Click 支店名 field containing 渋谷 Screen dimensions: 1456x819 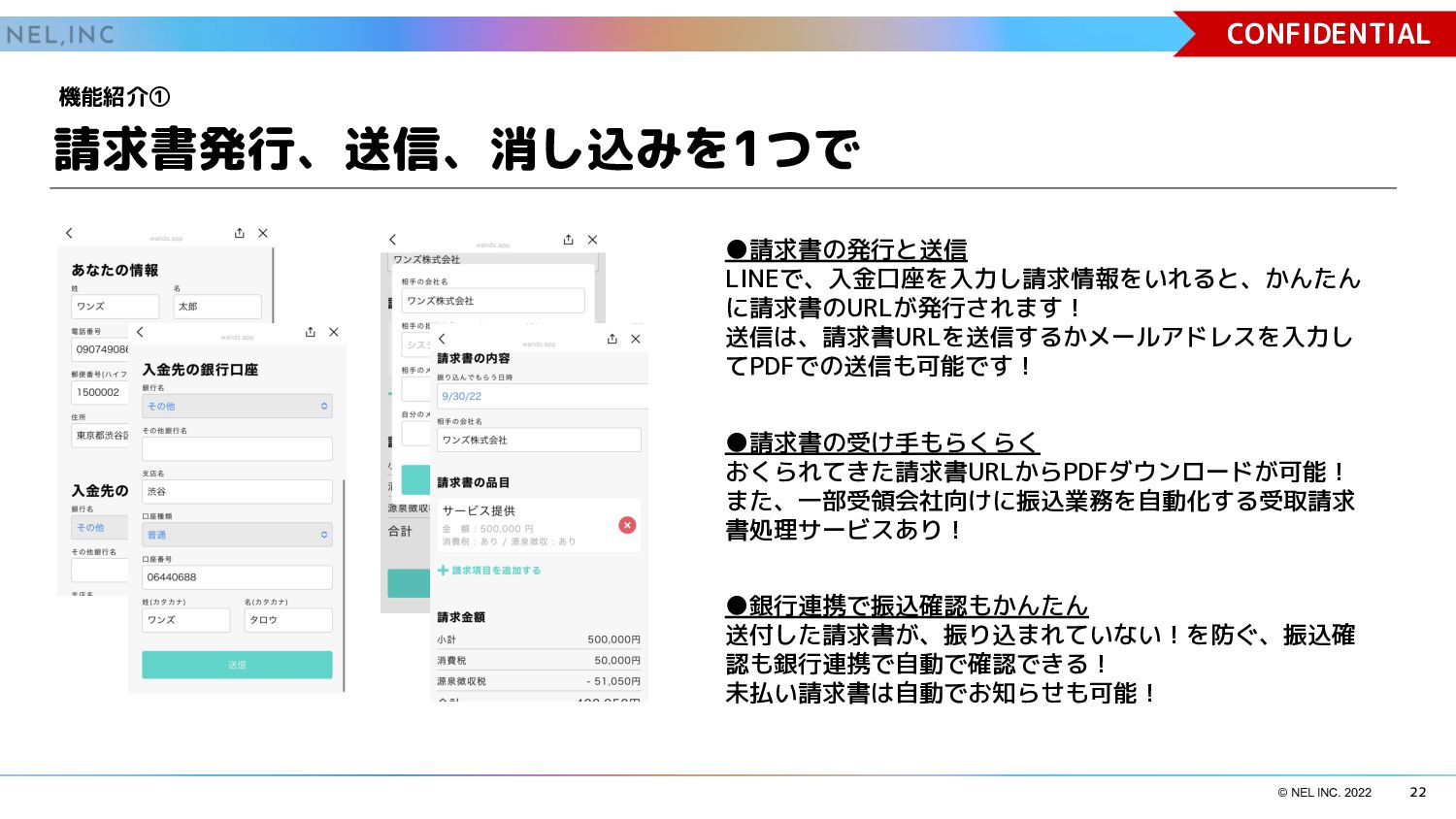(237, 491)
